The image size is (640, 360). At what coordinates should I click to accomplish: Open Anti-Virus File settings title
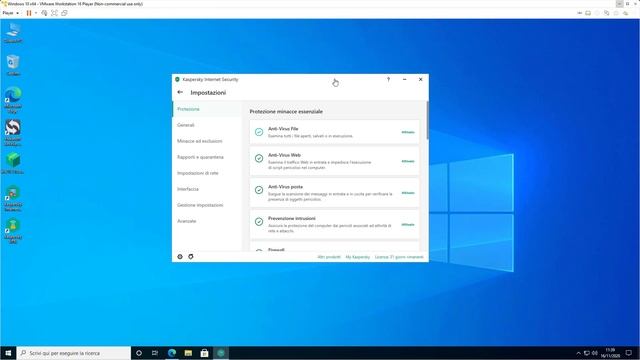click(x=283, y=129)
